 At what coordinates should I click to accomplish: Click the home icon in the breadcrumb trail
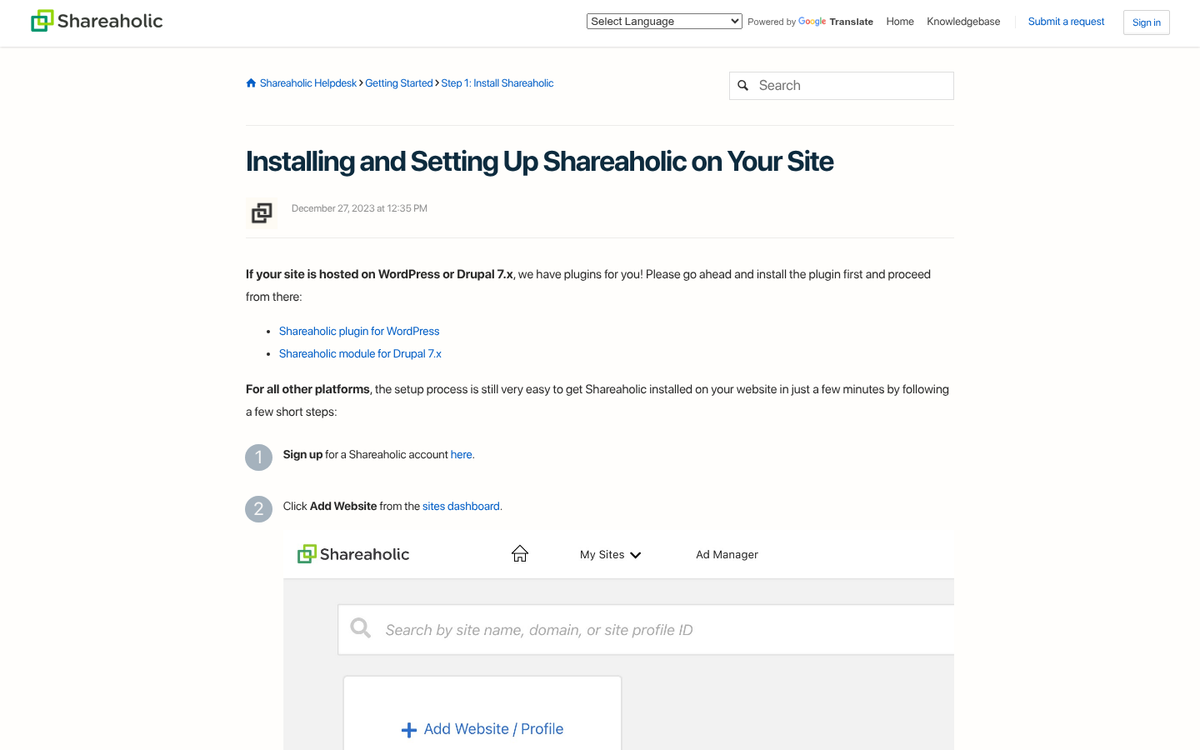click(250, 83)
